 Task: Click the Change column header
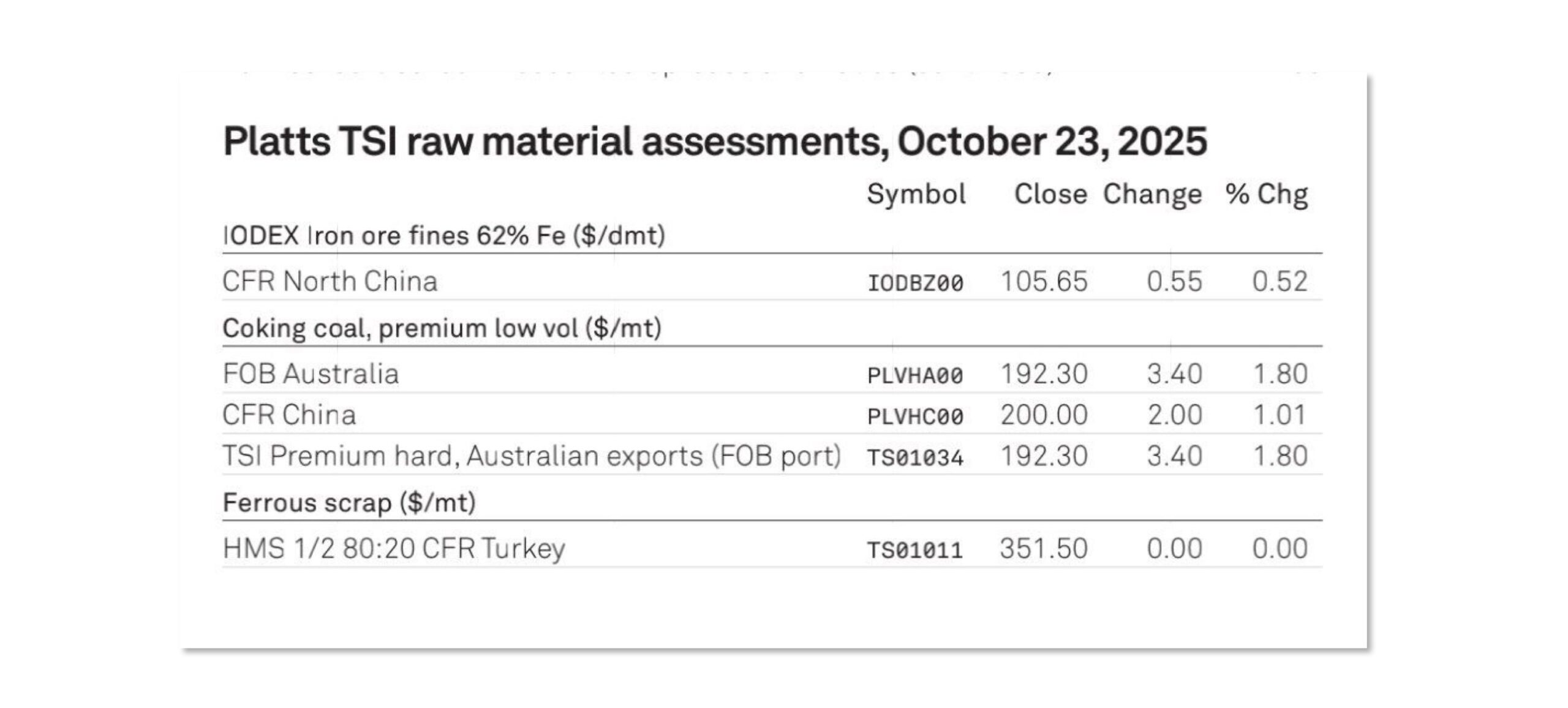click(1152, 194)
